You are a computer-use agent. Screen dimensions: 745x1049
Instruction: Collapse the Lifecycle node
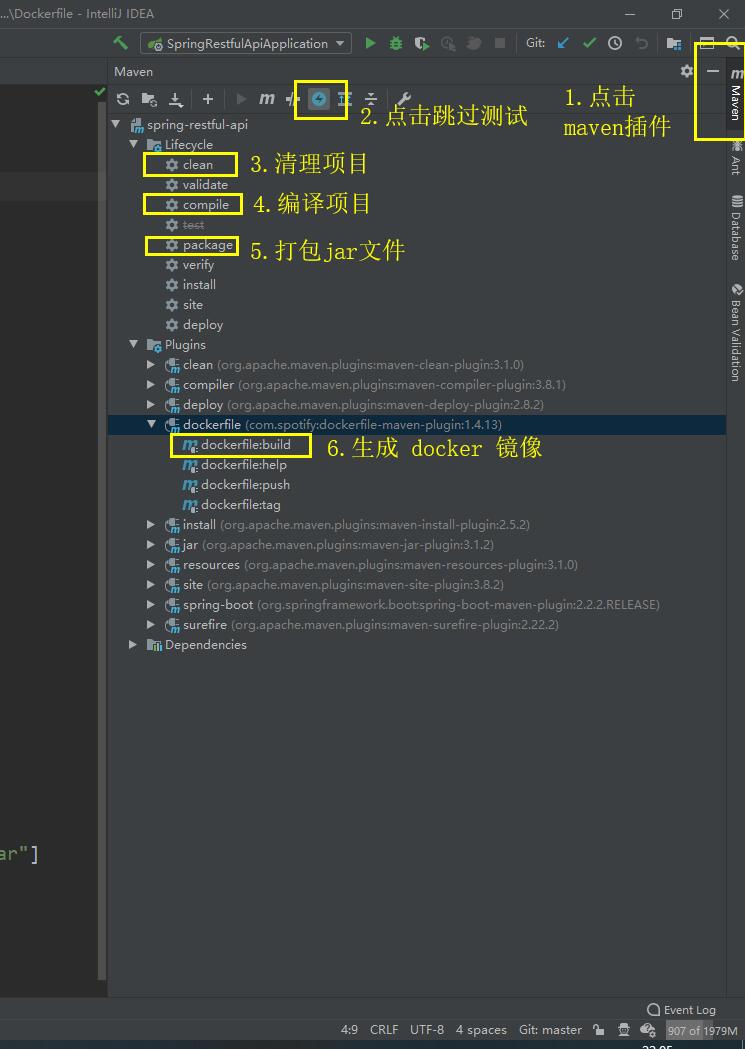pyautogui.click(x=134, y=145)
